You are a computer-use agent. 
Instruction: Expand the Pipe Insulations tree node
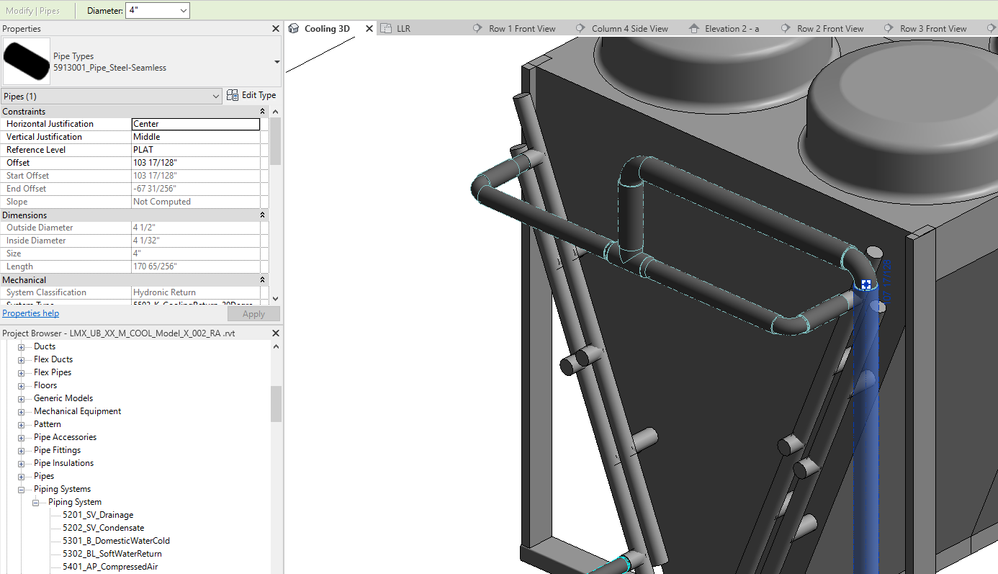click(21, 463)
